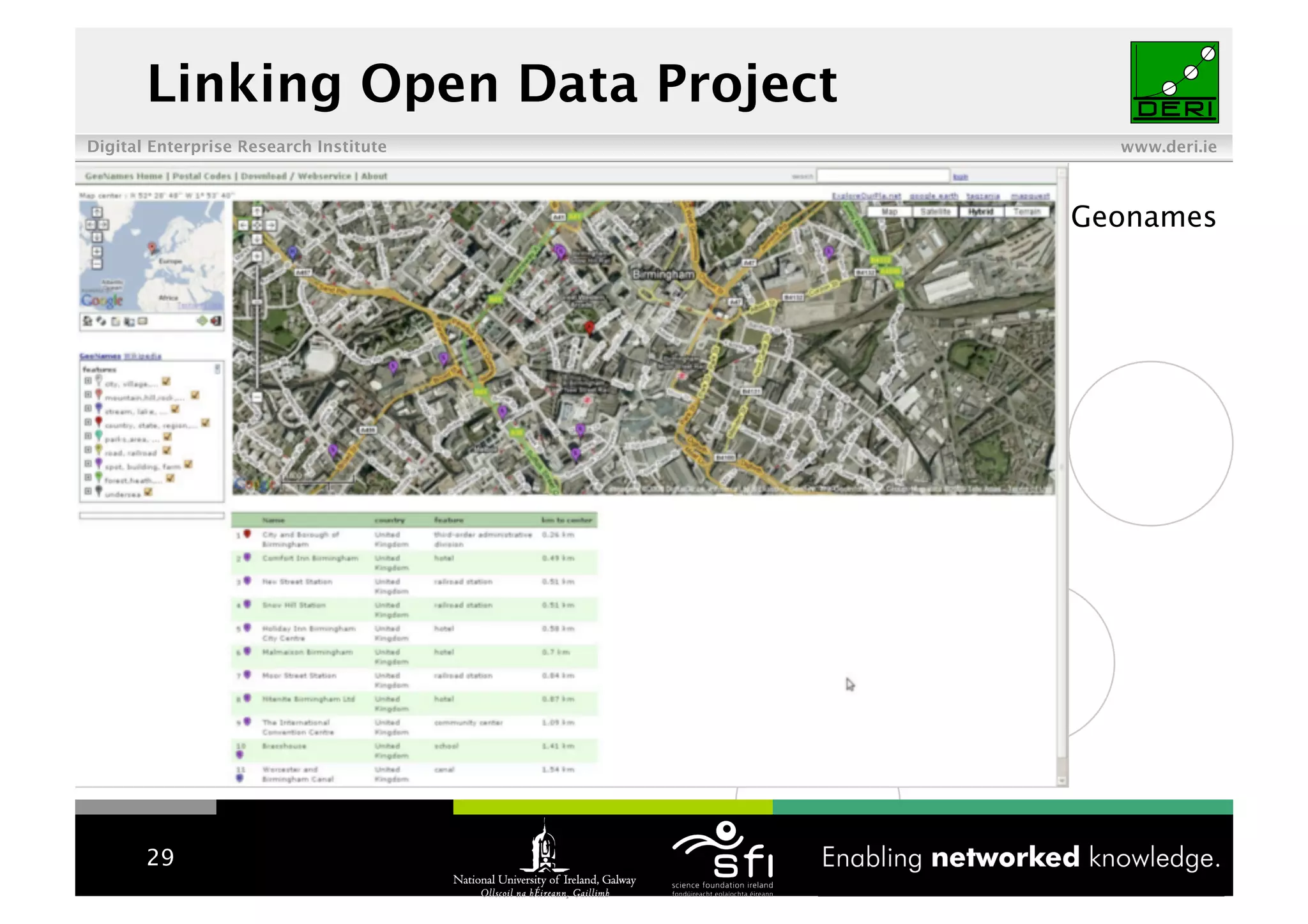This screenshot has height=924, width=1308.
Task: Open the GeoNames Home menu link
Action: (124, 176)
